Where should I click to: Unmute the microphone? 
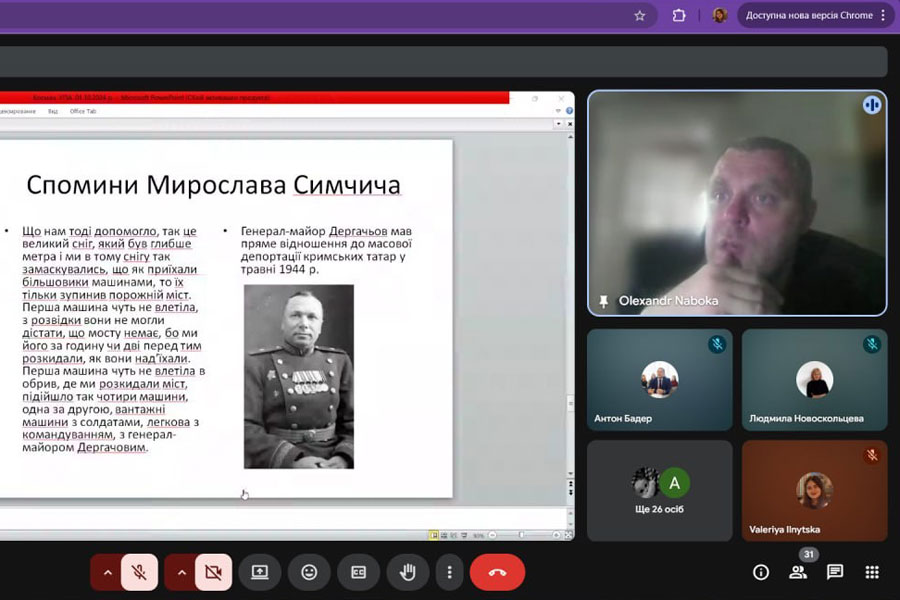139,572
